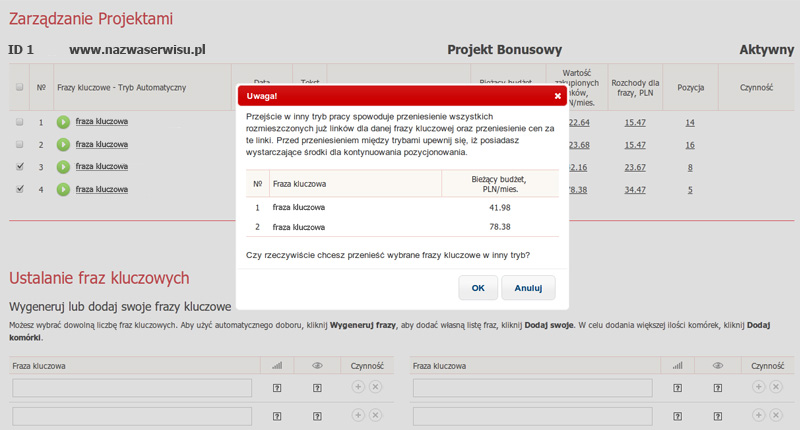Click the first Fraza kluczowa input in the left table

point(132,387)
